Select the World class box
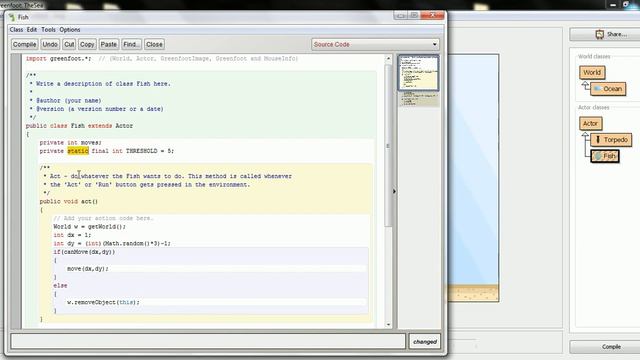The image size is (640, 360). point(592,72)
